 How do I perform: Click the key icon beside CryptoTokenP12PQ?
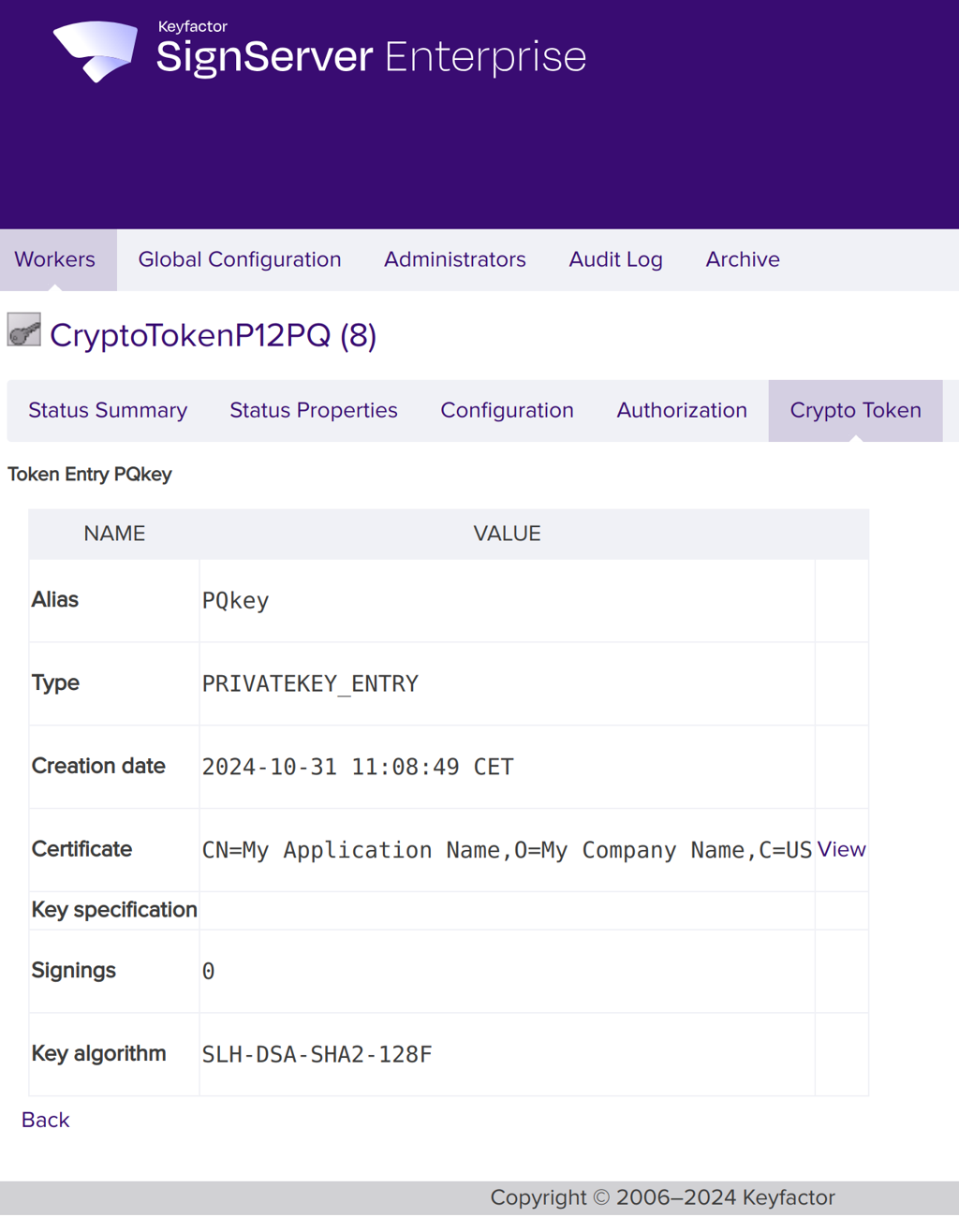(x=24, y=330)
